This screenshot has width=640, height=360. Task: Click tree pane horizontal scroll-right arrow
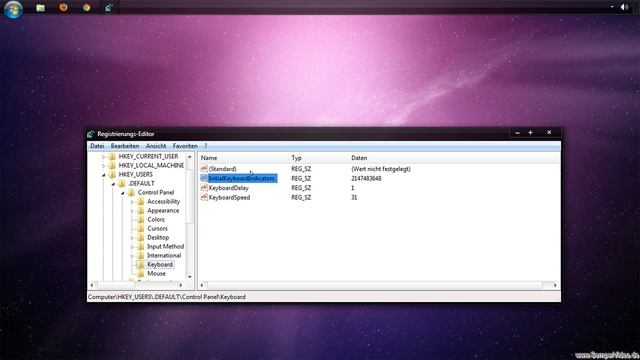click(181, 285)
